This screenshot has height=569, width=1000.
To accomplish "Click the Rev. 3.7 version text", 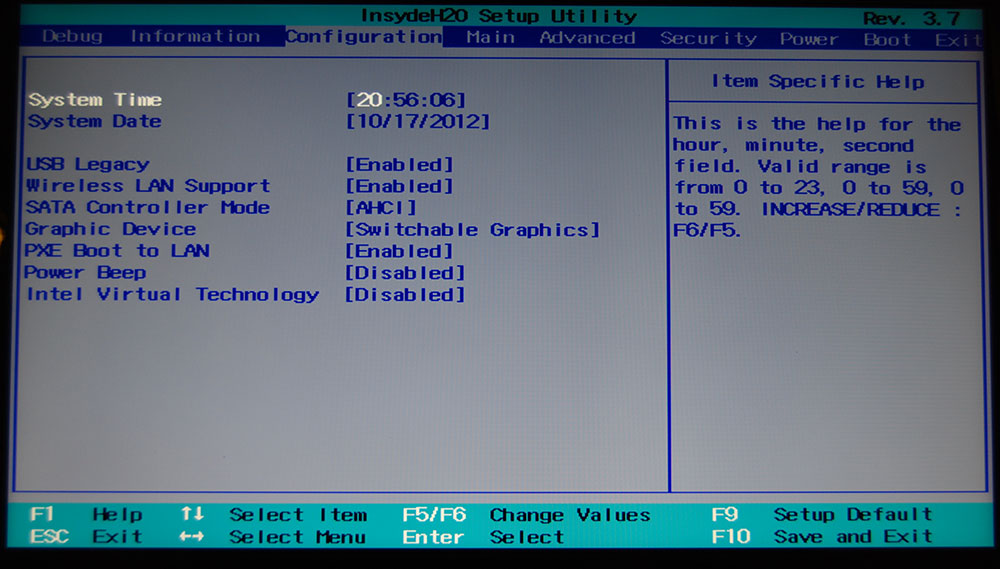I will tap(912, 18).
